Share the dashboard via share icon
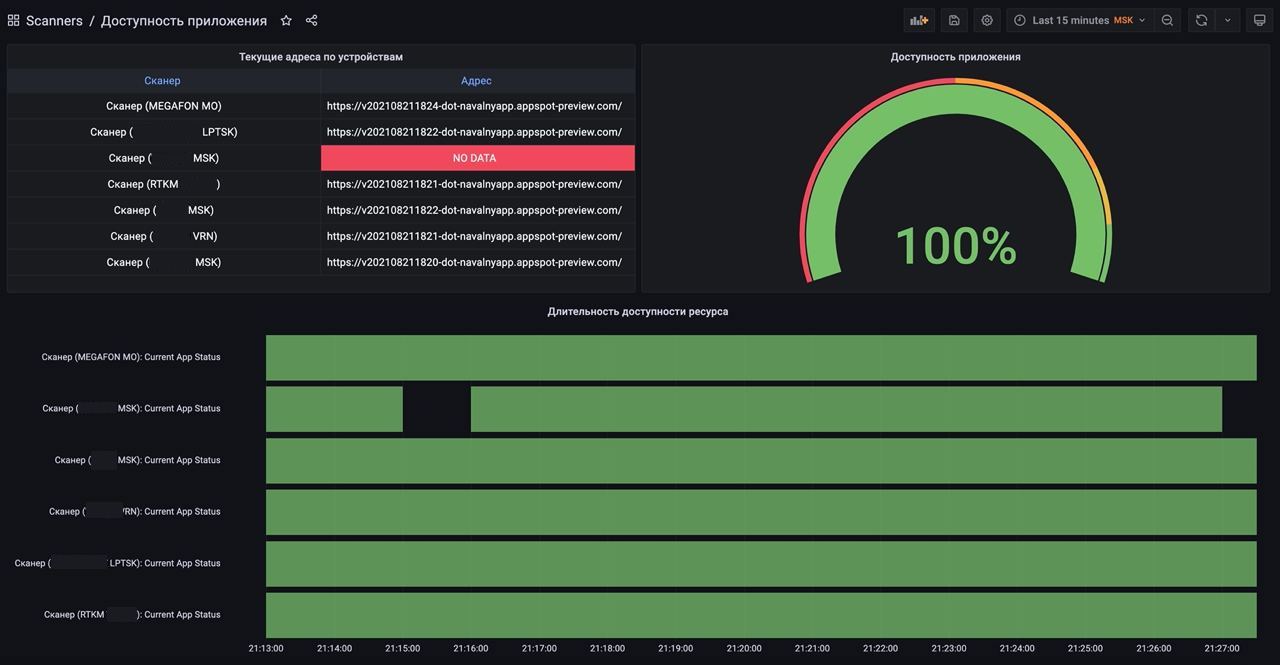 (311, 20)
